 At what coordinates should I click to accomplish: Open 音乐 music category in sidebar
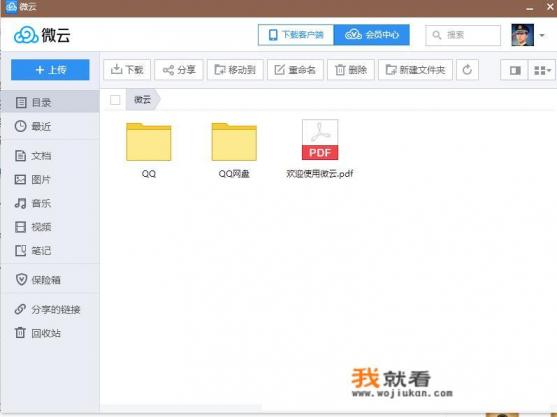pyautogui.click(x=50, y=203)
